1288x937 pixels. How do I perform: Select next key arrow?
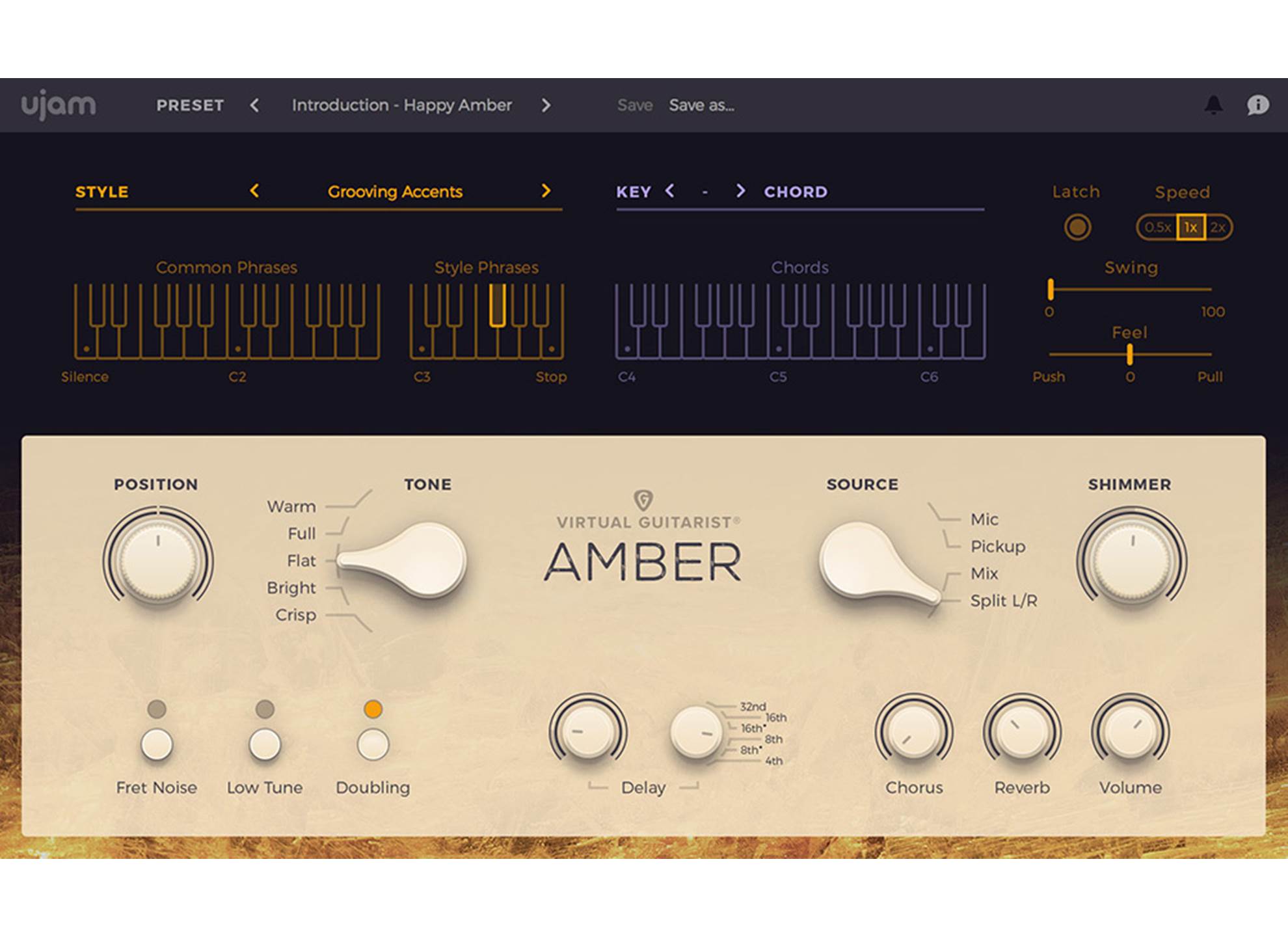click(740, 191)
